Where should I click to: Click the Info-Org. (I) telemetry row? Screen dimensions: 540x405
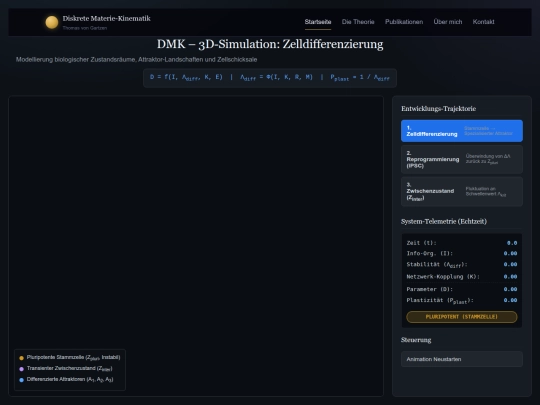coord(461,253)
